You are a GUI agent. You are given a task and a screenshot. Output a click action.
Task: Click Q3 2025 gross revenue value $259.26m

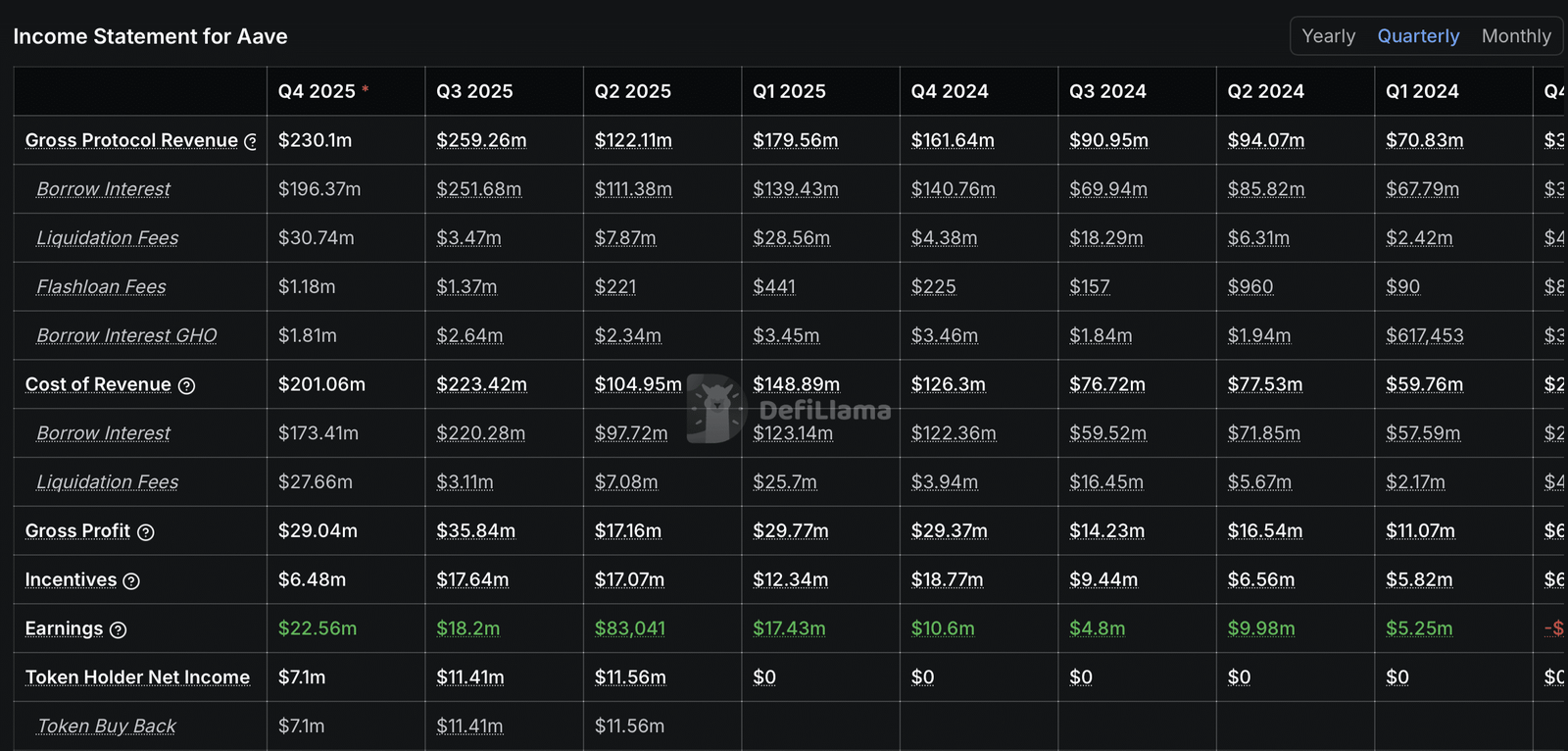481,140
